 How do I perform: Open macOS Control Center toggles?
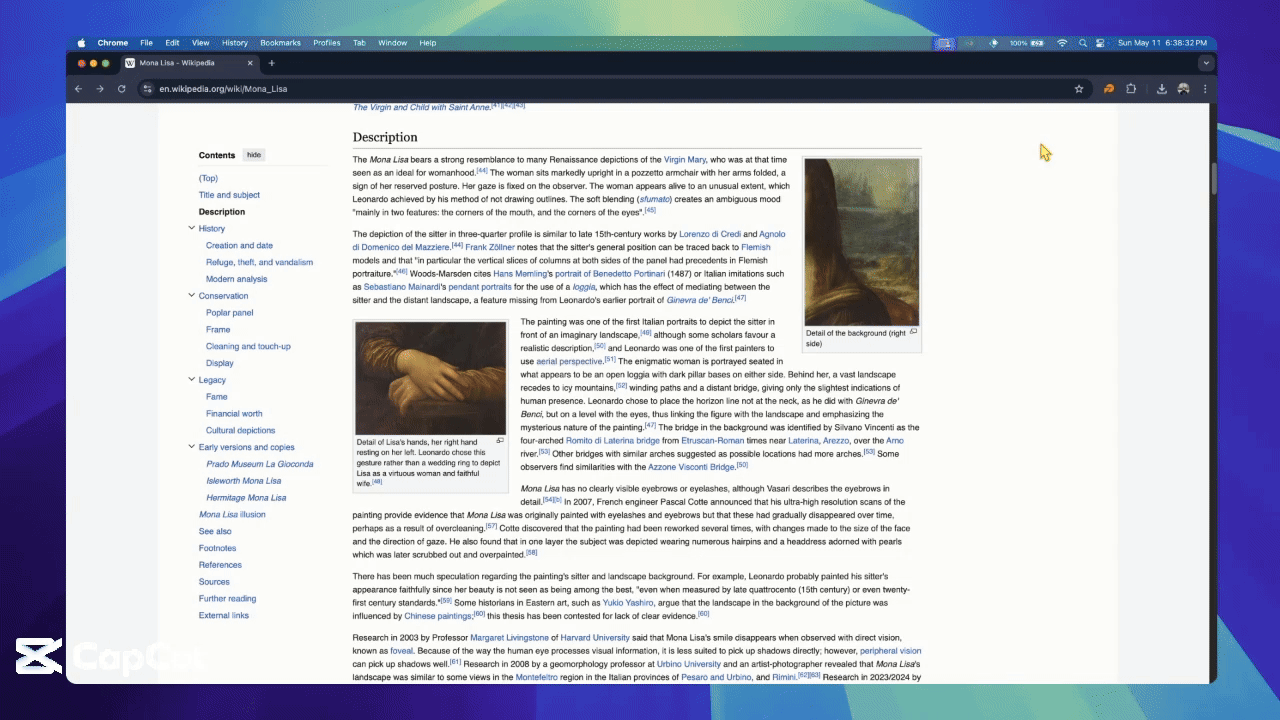click(1100, 43)
